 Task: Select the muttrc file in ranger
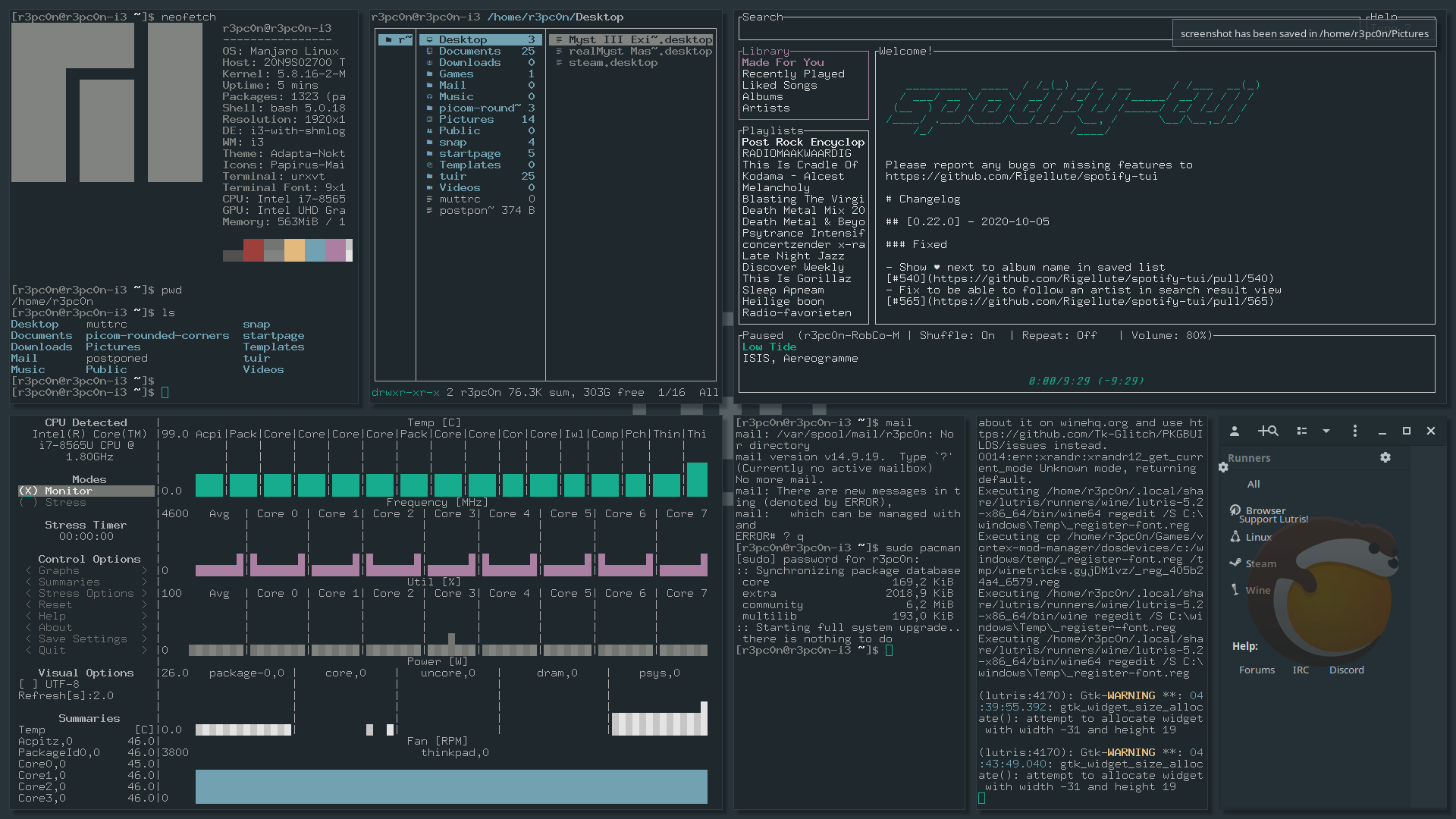coord(480,199)
